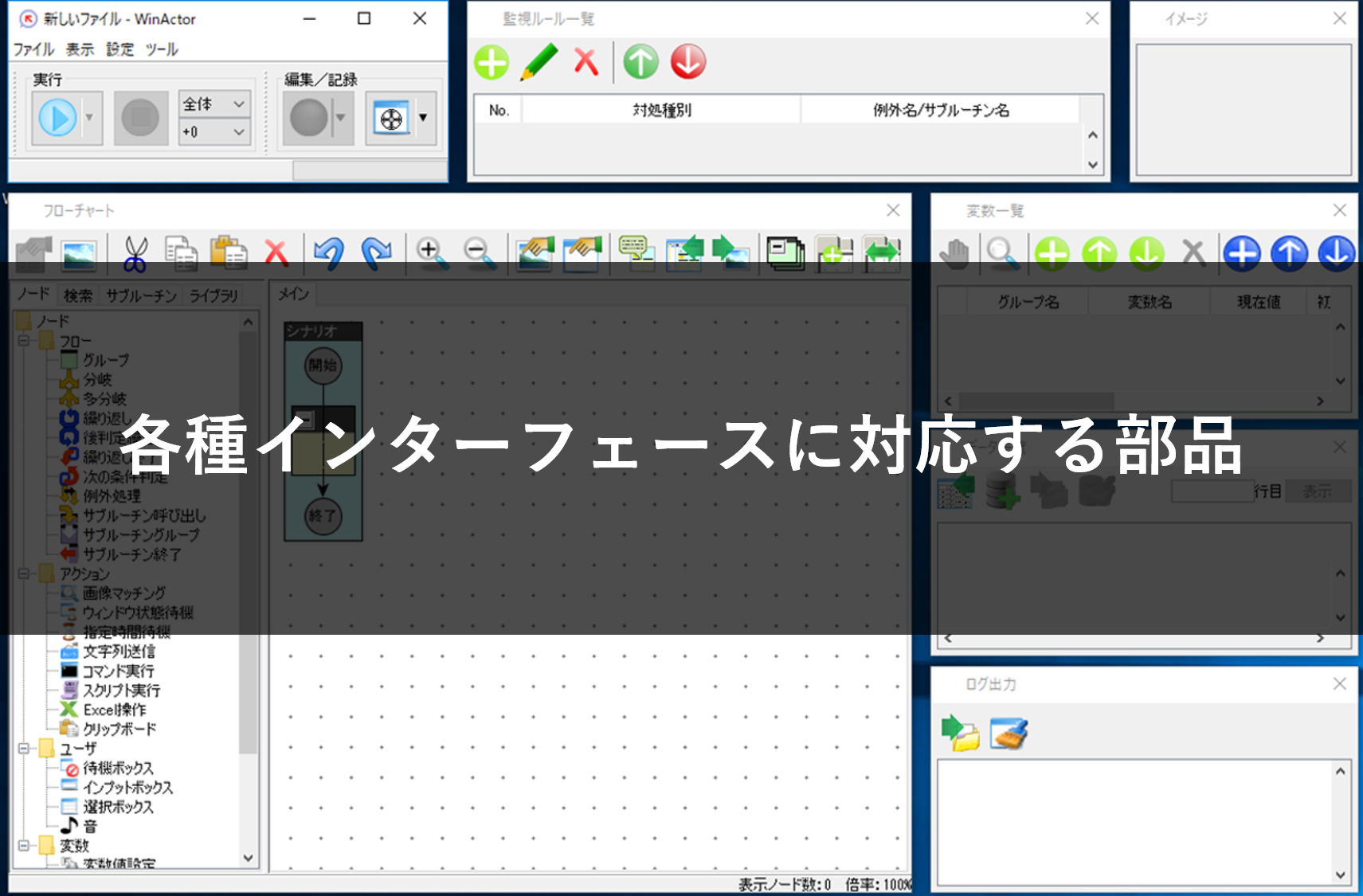This screenshot has height=896, width=1363.
Task: Open the +0 speed dropdown
Action: coord(214,132)
